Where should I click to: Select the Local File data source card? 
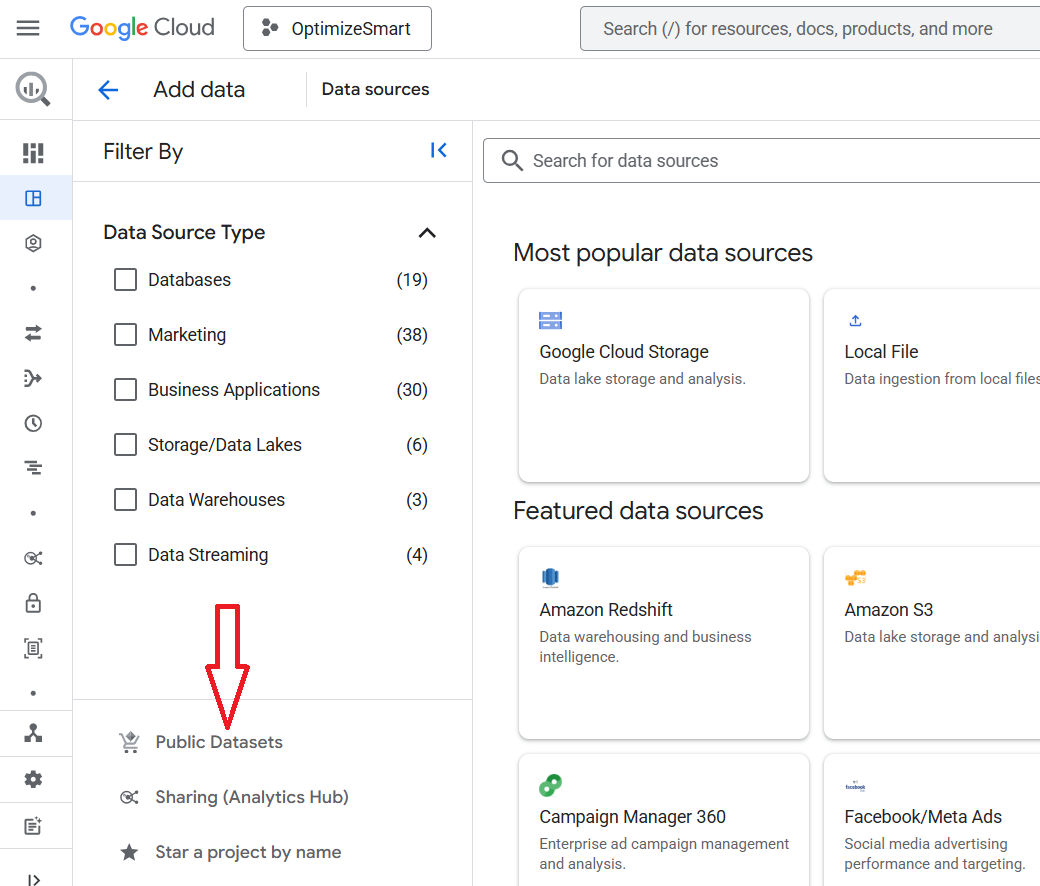click(932, 385)
